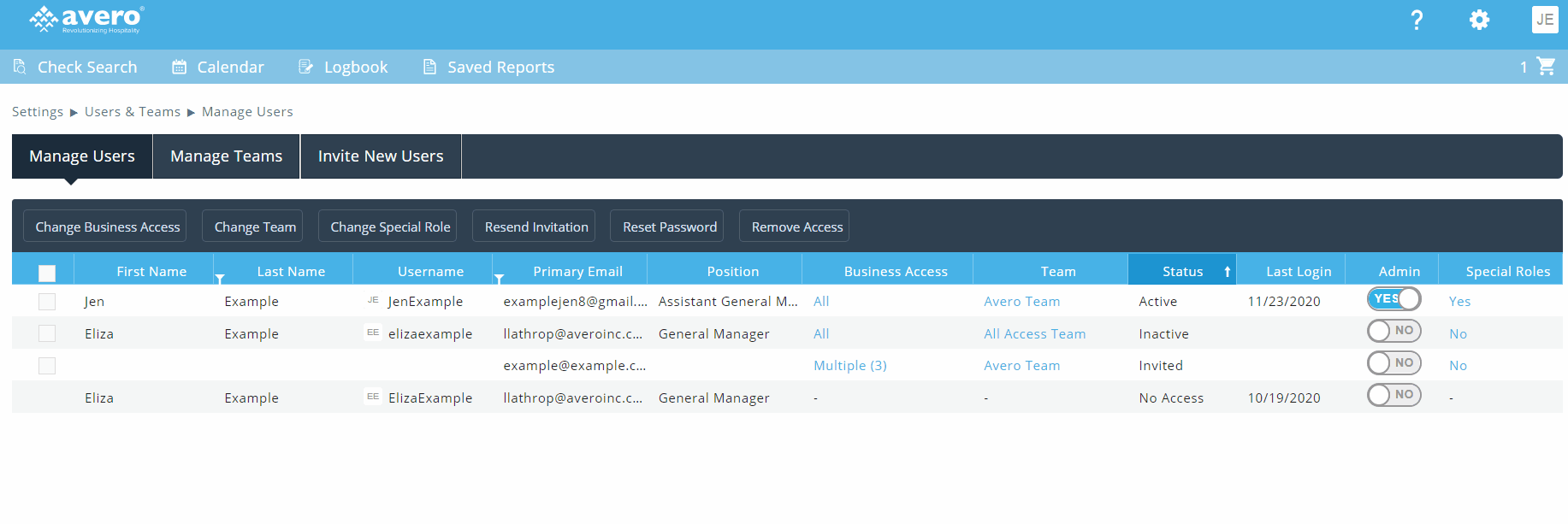
Task: Click the Logbook pencil icon
Action: pos(305,67)
